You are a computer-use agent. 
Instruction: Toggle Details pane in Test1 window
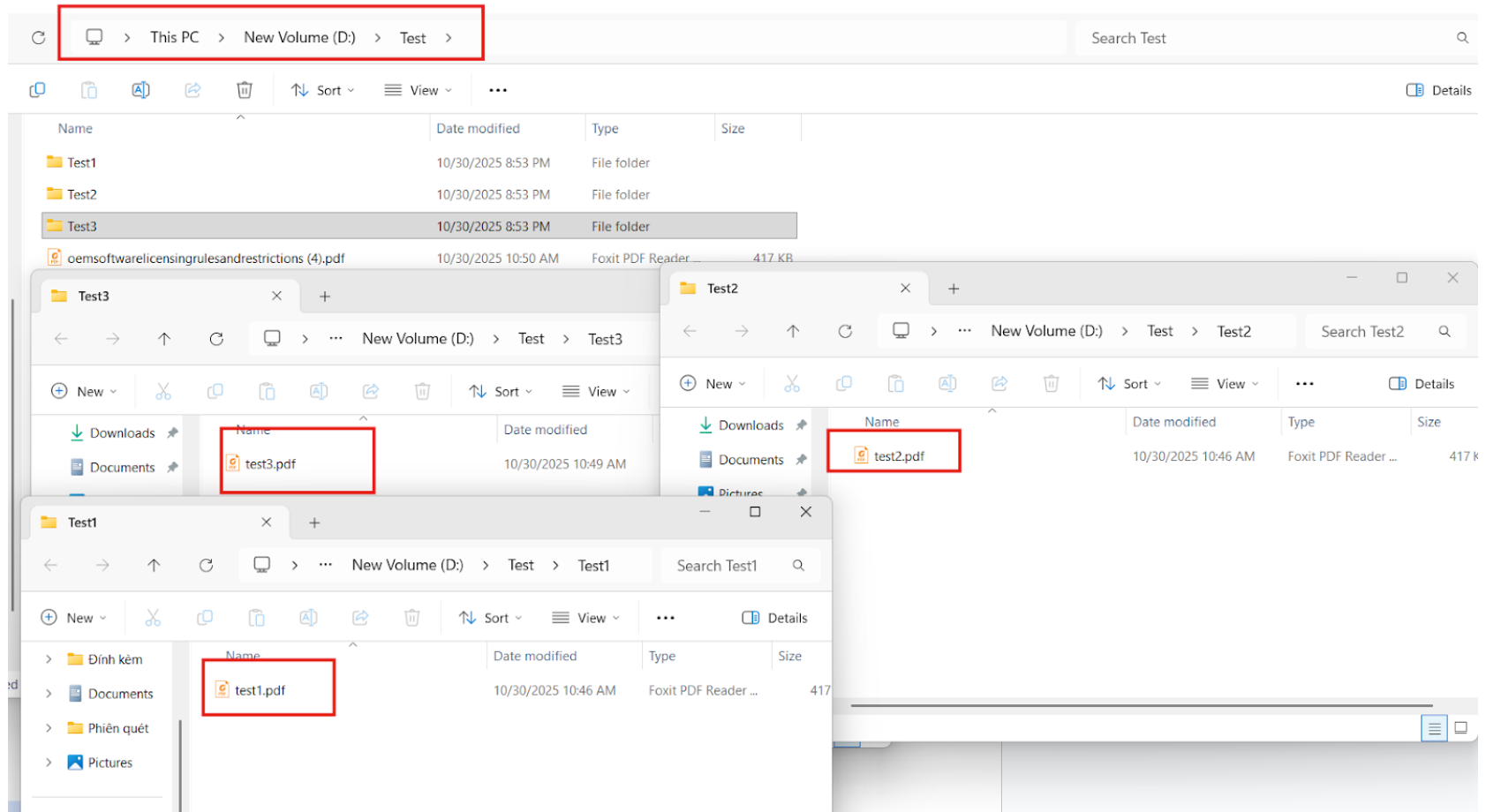[774, 618]
